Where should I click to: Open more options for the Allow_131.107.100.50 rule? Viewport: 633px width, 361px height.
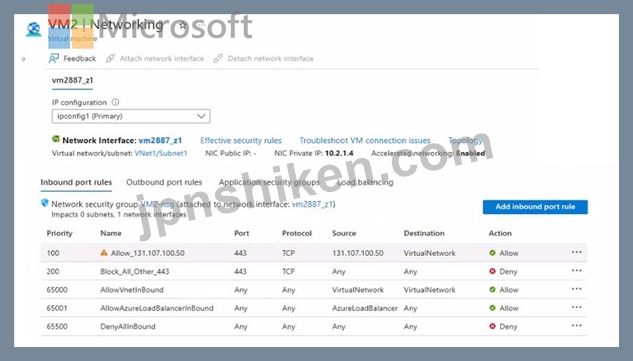(576, 252)
